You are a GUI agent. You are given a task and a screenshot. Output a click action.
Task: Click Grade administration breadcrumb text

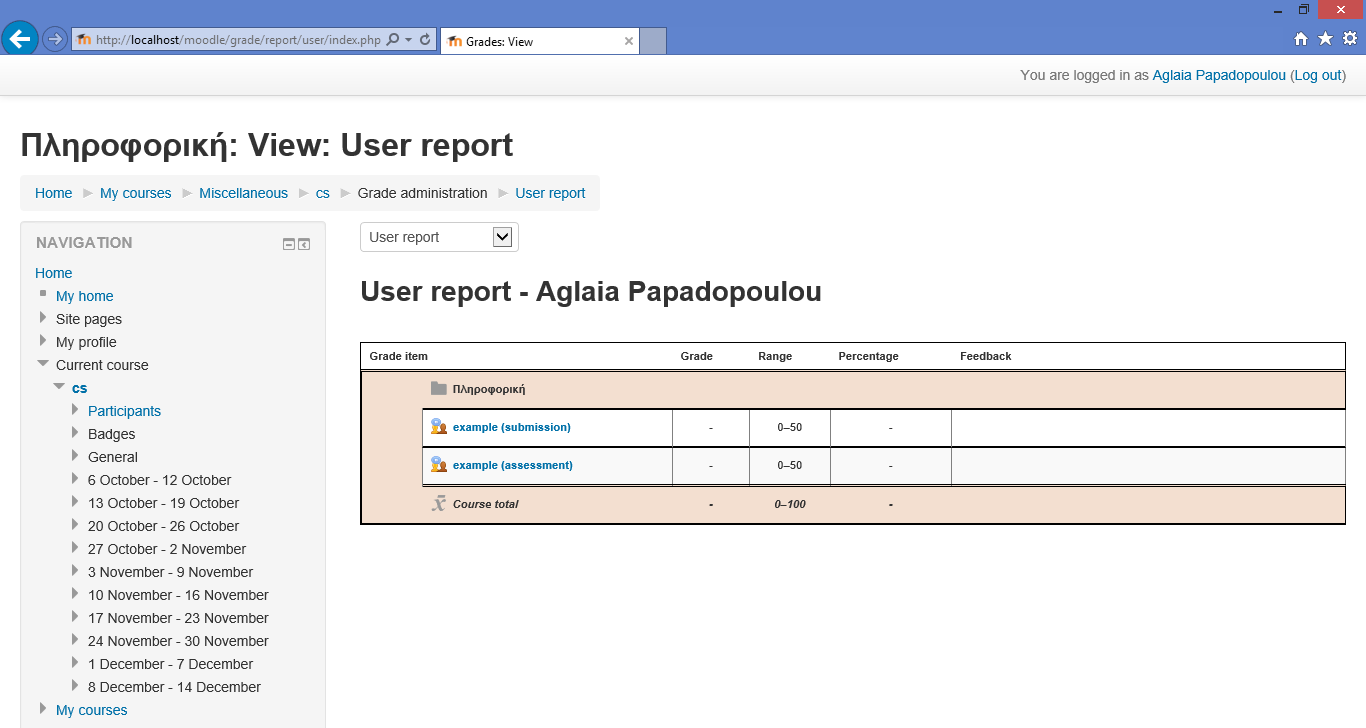[423, 193]
